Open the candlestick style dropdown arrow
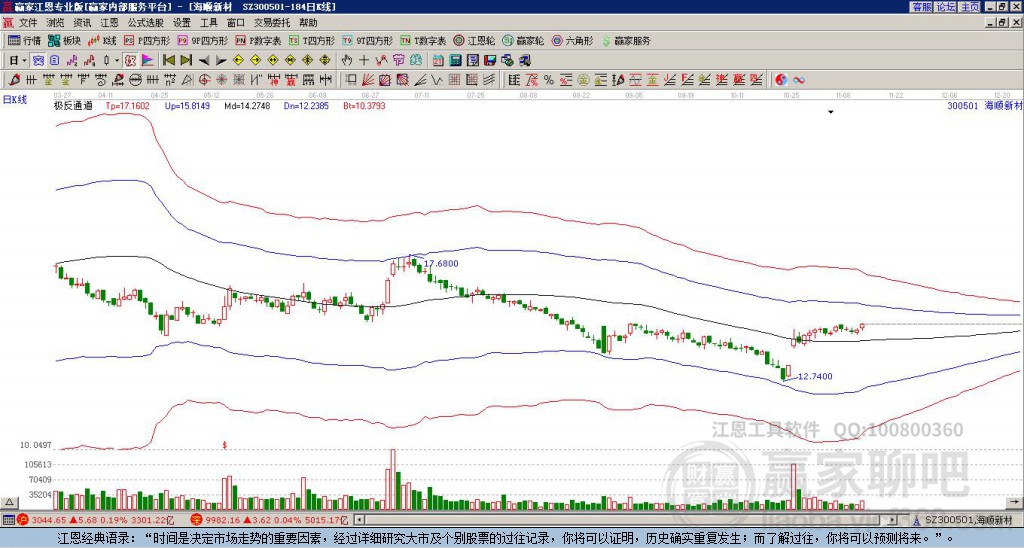Screen dimensions: 1024x548 [x=117, y=60]
